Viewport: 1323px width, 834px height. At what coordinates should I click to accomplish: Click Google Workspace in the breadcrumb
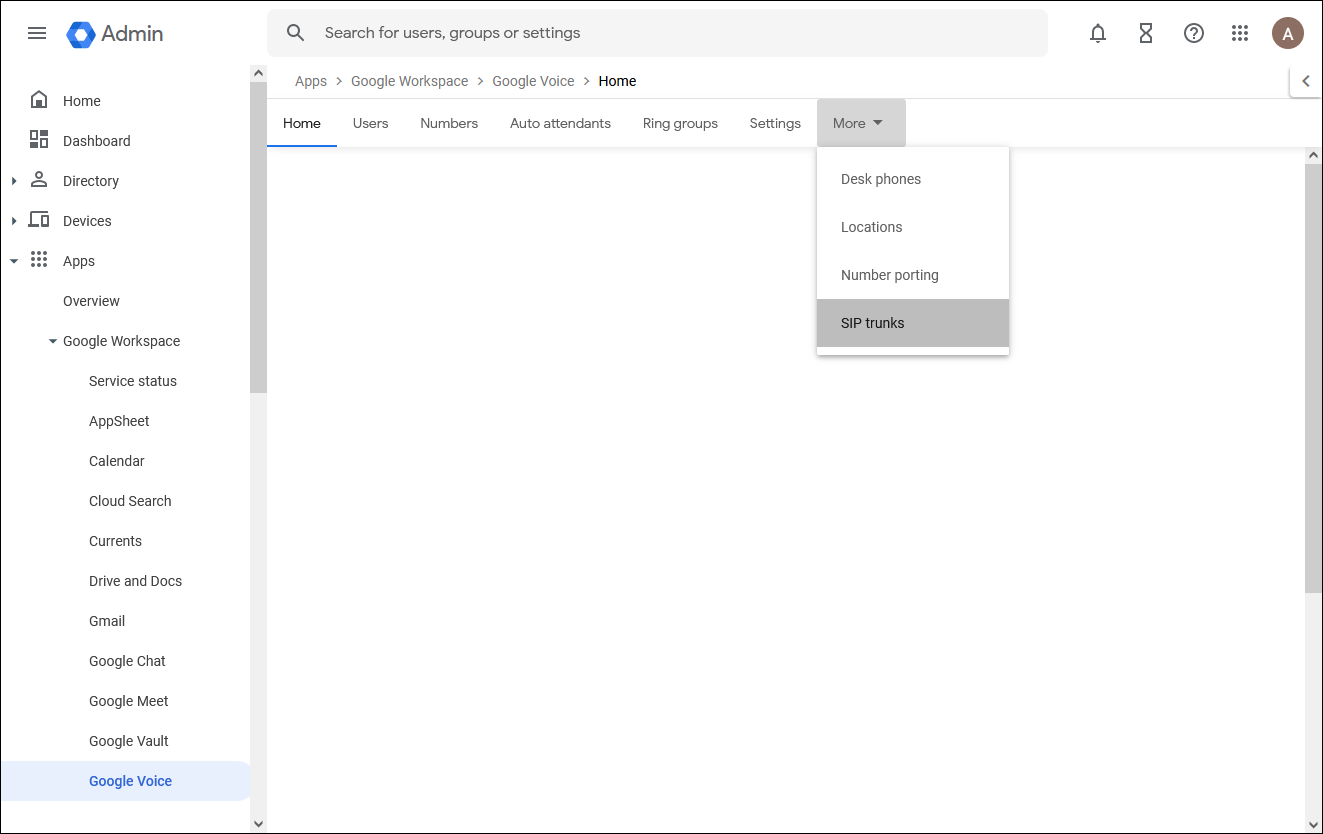(409, 81)
